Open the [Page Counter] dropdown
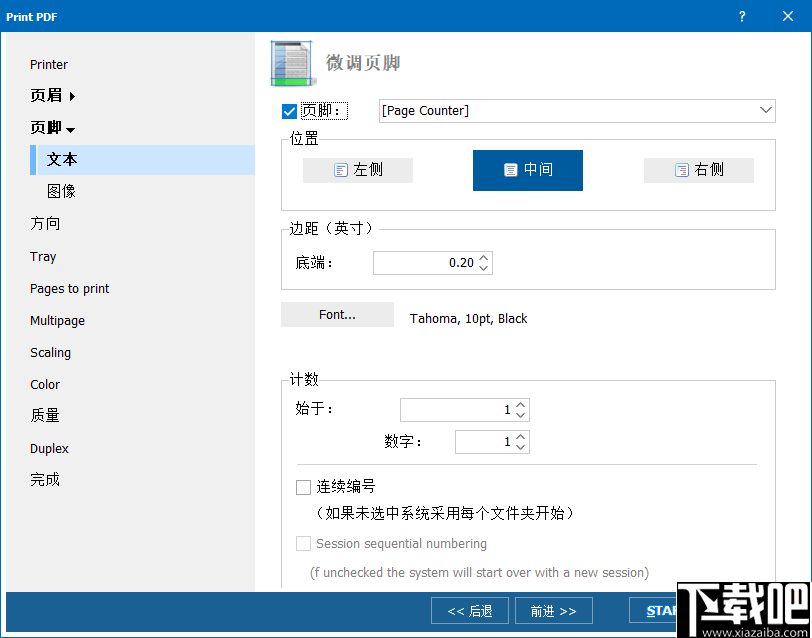The image size is (812, 638). (766, 111)
